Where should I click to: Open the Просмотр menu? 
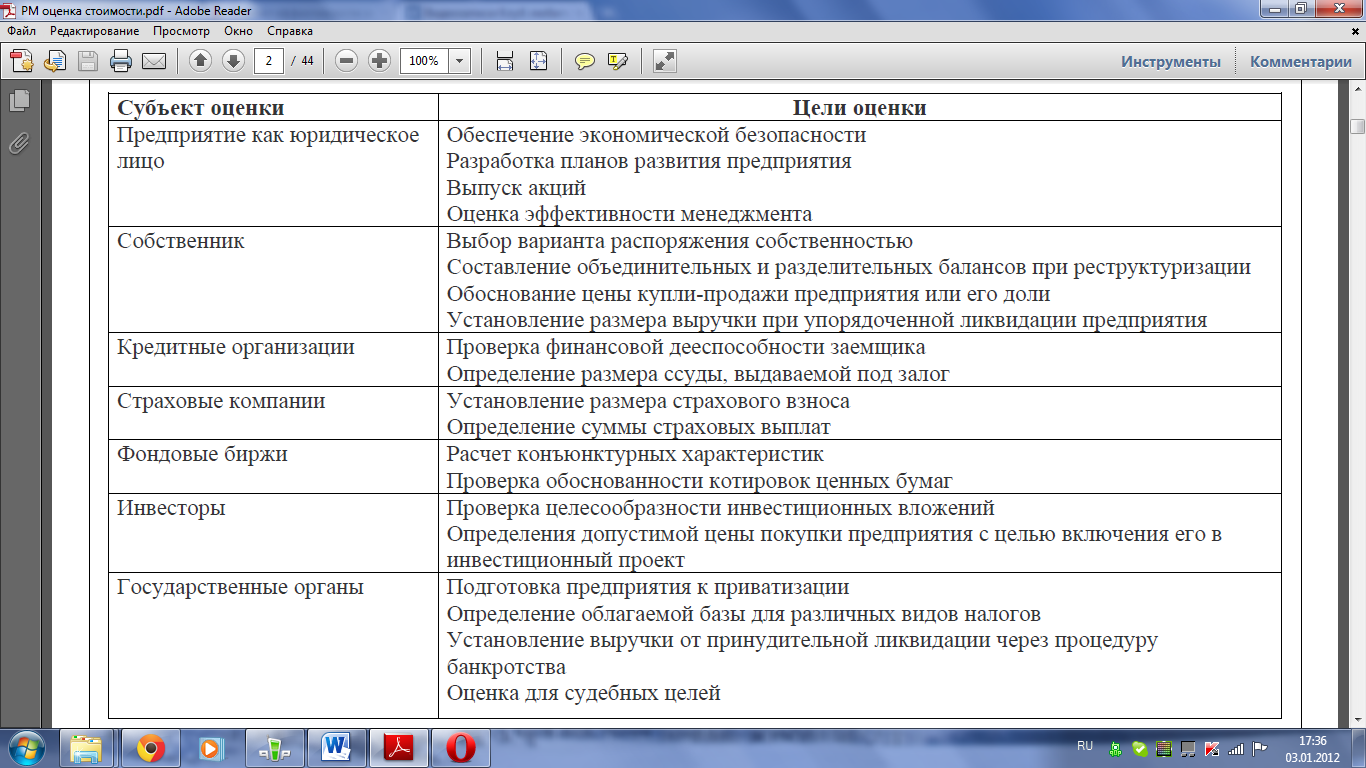(x=181, y=31)
